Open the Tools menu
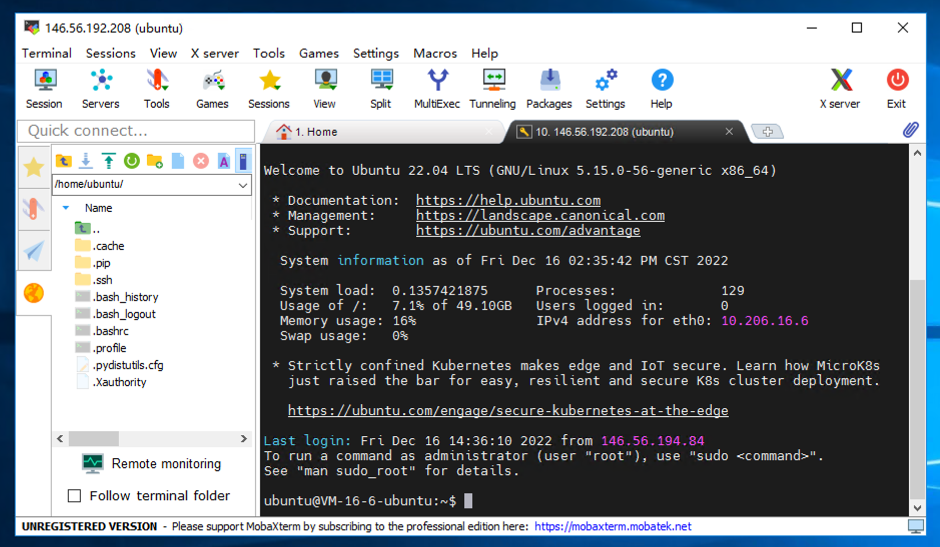940x547 pixels. [x=269, y=53]
